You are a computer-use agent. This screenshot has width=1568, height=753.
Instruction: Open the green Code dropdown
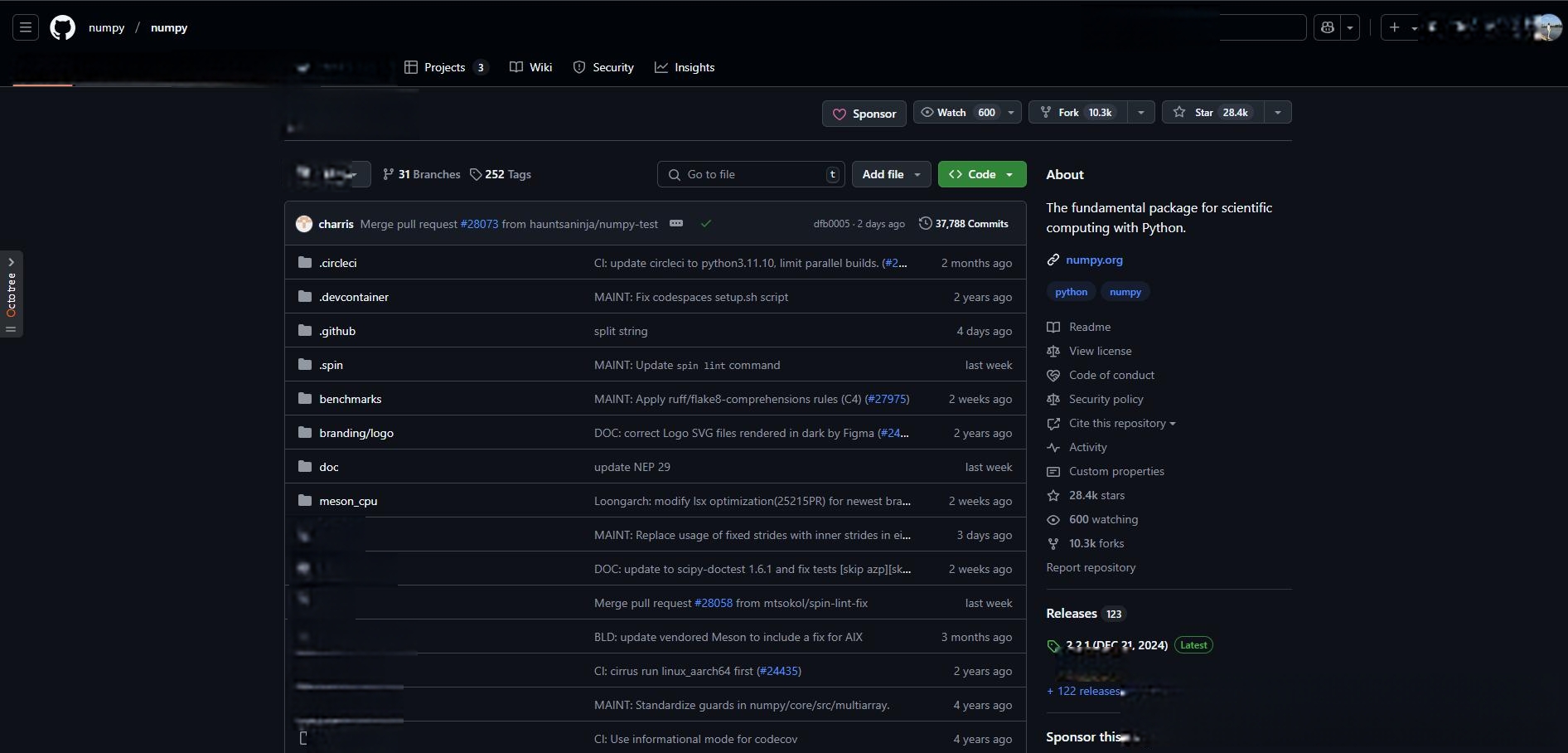[982, 174]
